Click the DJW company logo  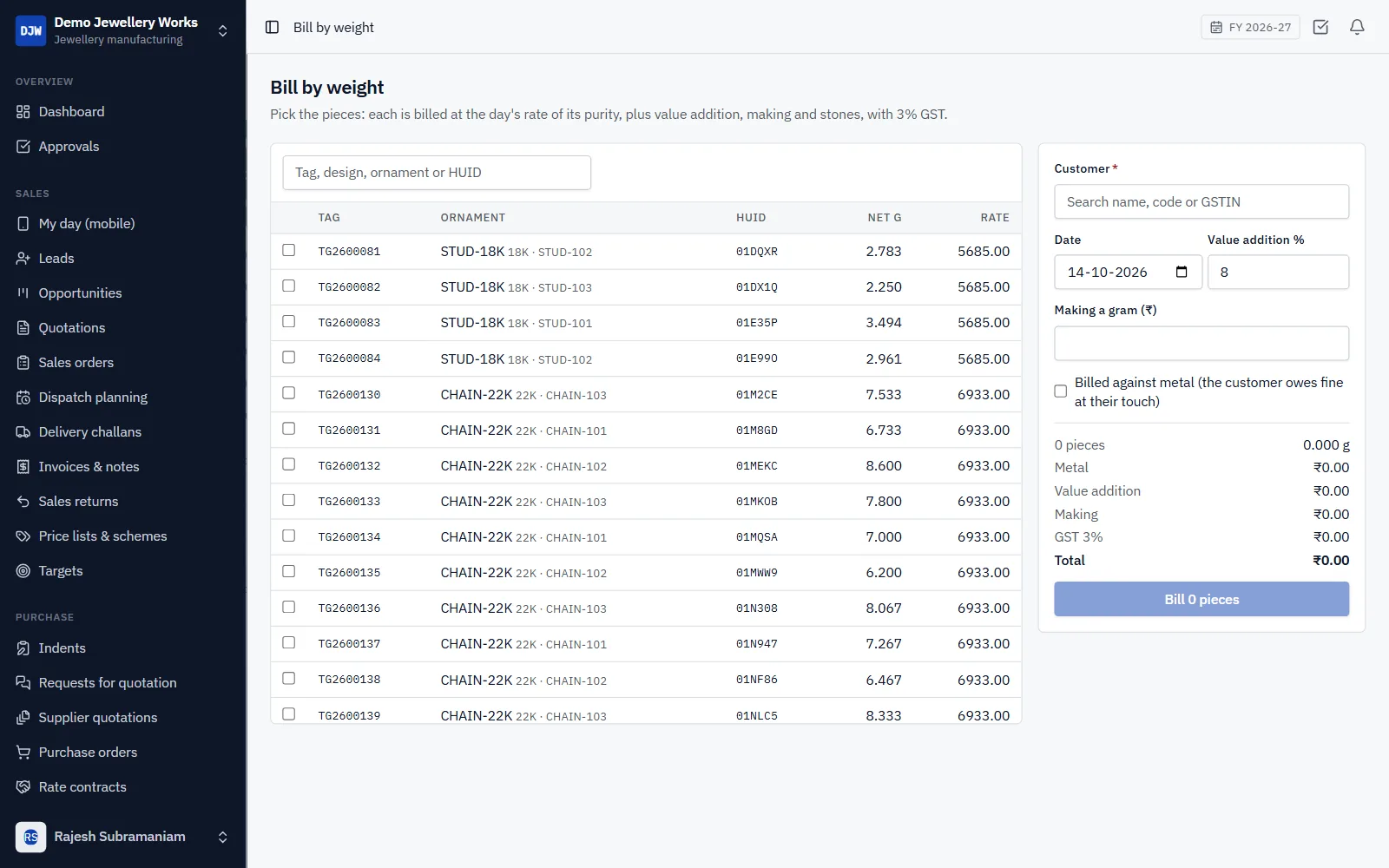[x=31, y=30]
